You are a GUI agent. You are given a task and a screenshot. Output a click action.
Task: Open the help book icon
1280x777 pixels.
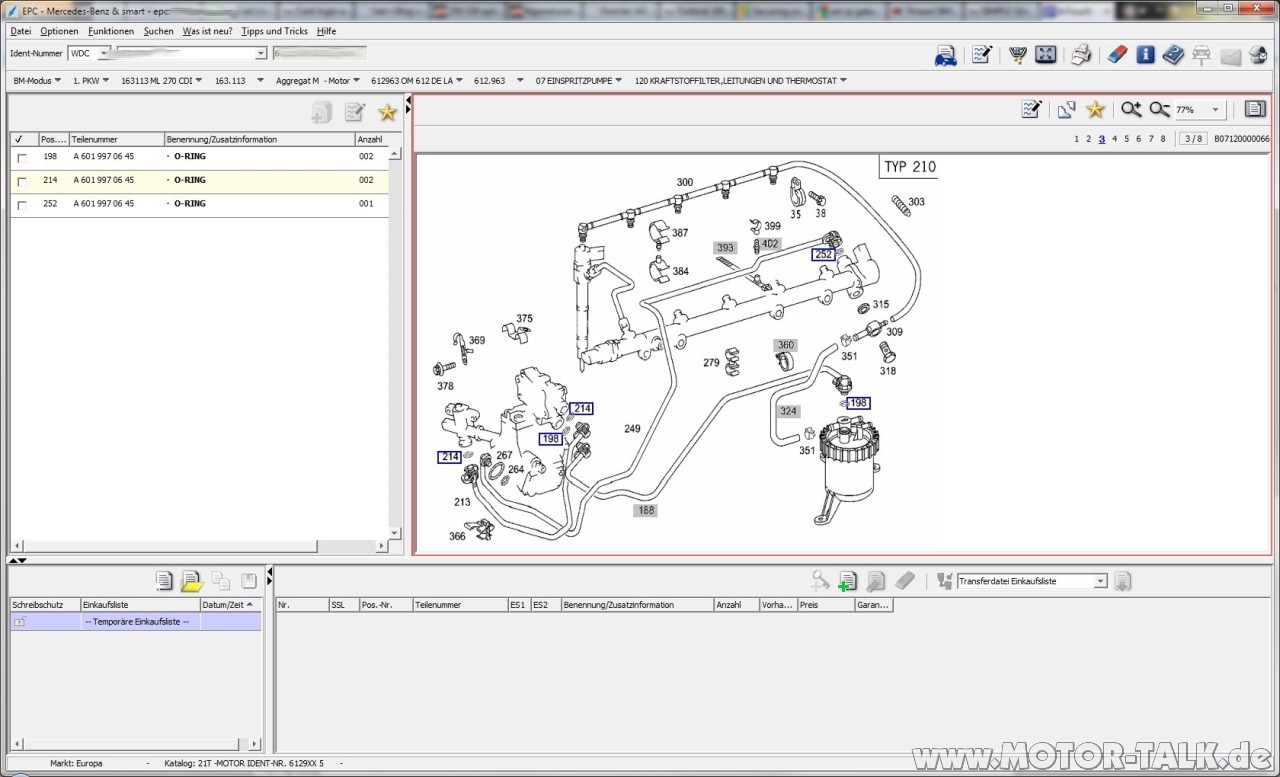[x=1174, y=55]
